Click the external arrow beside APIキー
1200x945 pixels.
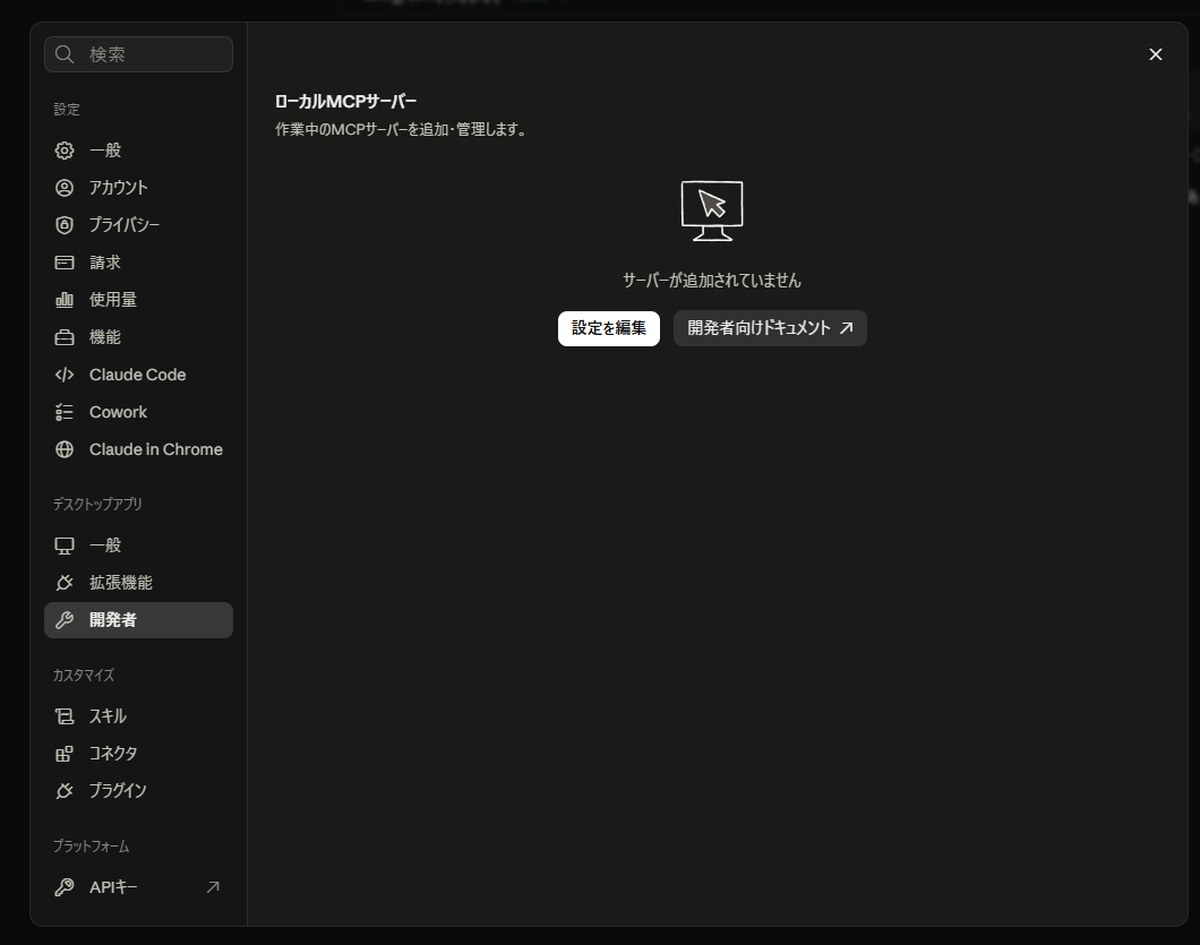tap(212, 887)
